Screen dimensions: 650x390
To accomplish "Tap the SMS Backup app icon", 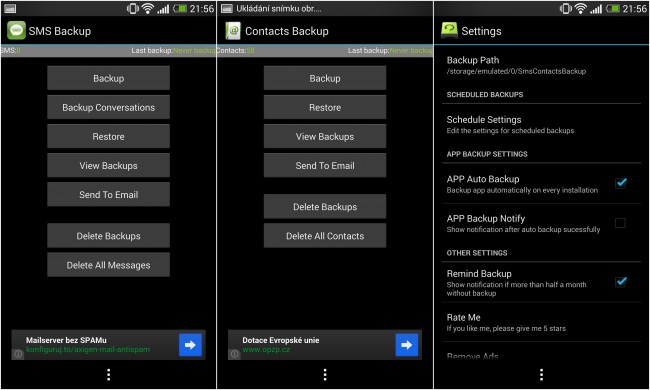I will 16,31.
